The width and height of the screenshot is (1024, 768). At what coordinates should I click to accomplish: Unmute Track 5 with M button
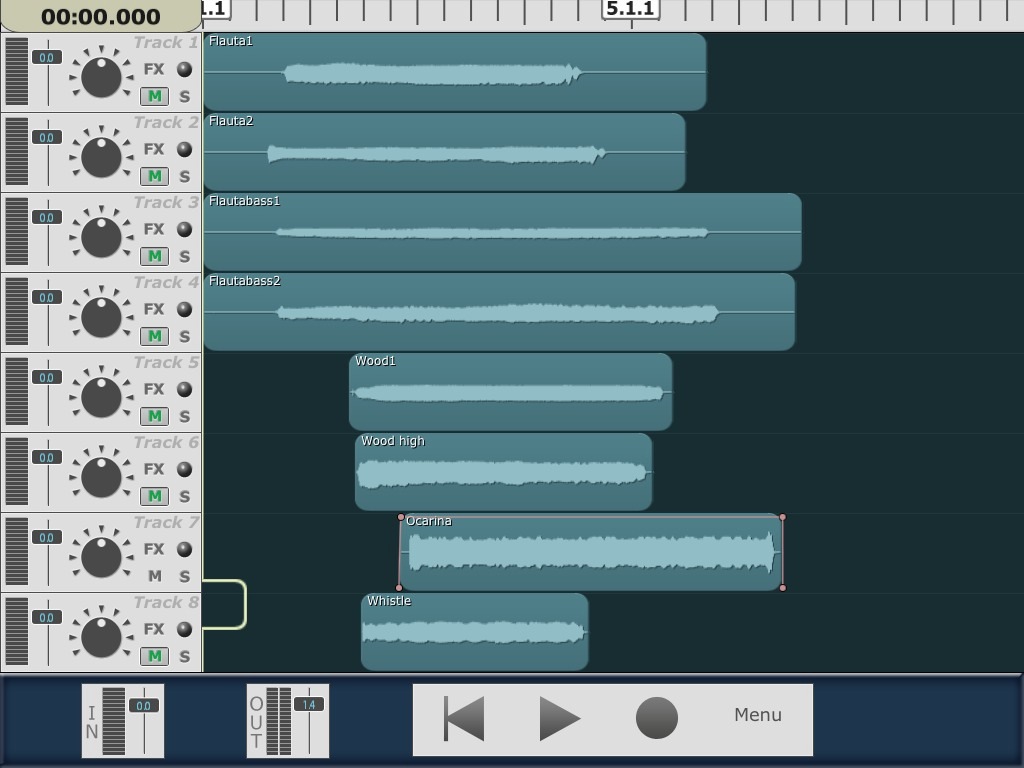click(155, 416)
